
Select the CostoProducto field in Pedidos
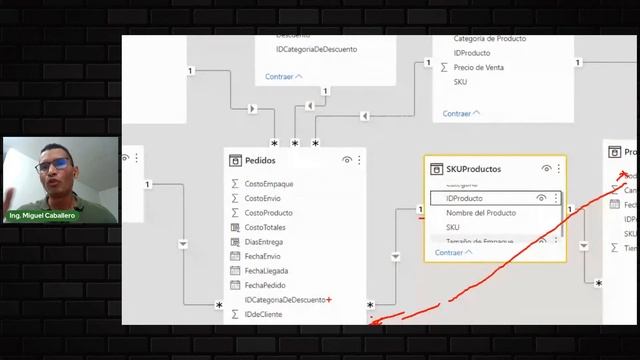(269, 213)
